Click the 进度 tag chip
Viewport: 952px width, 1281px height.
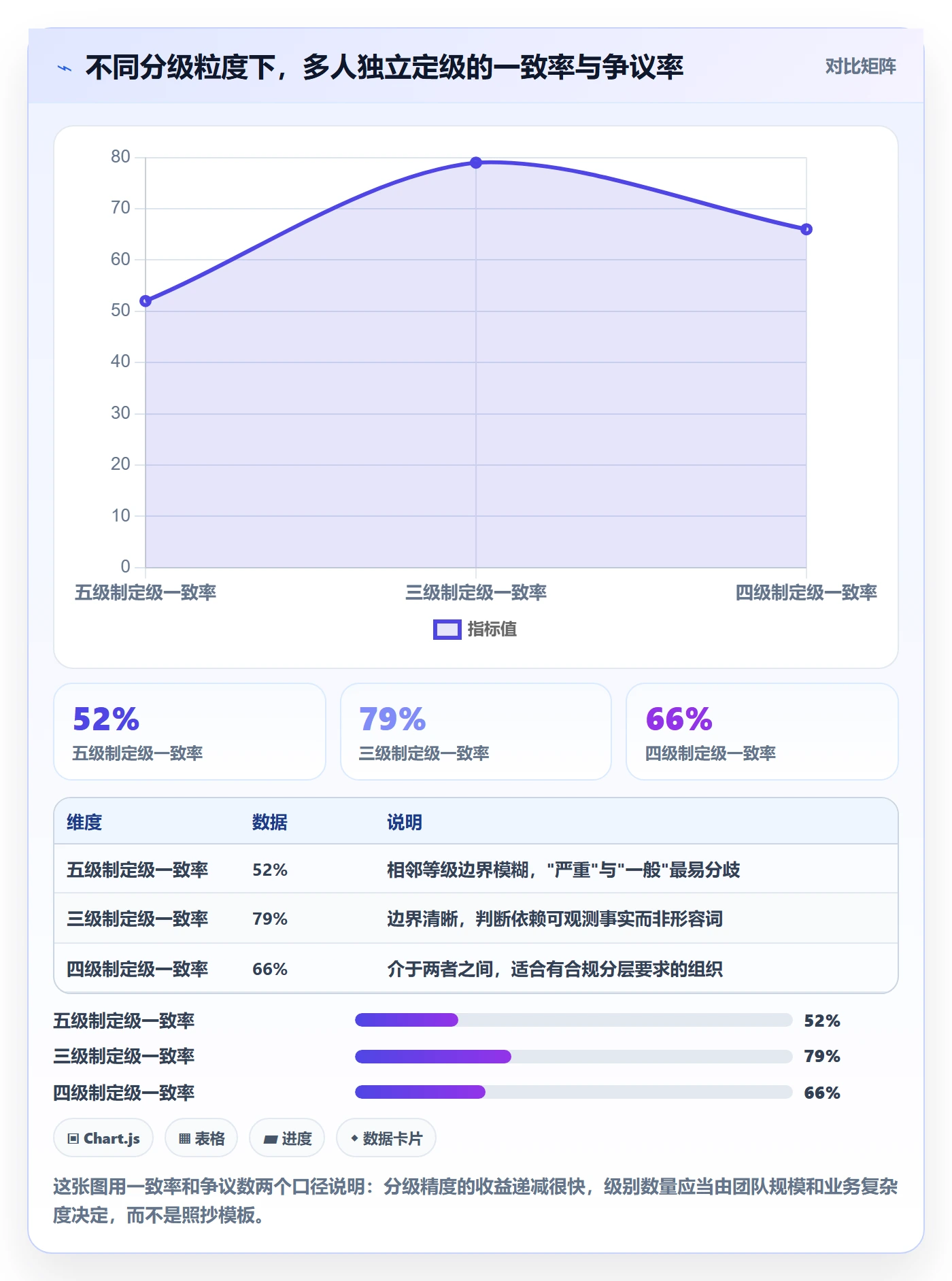tap(287, 1138)
